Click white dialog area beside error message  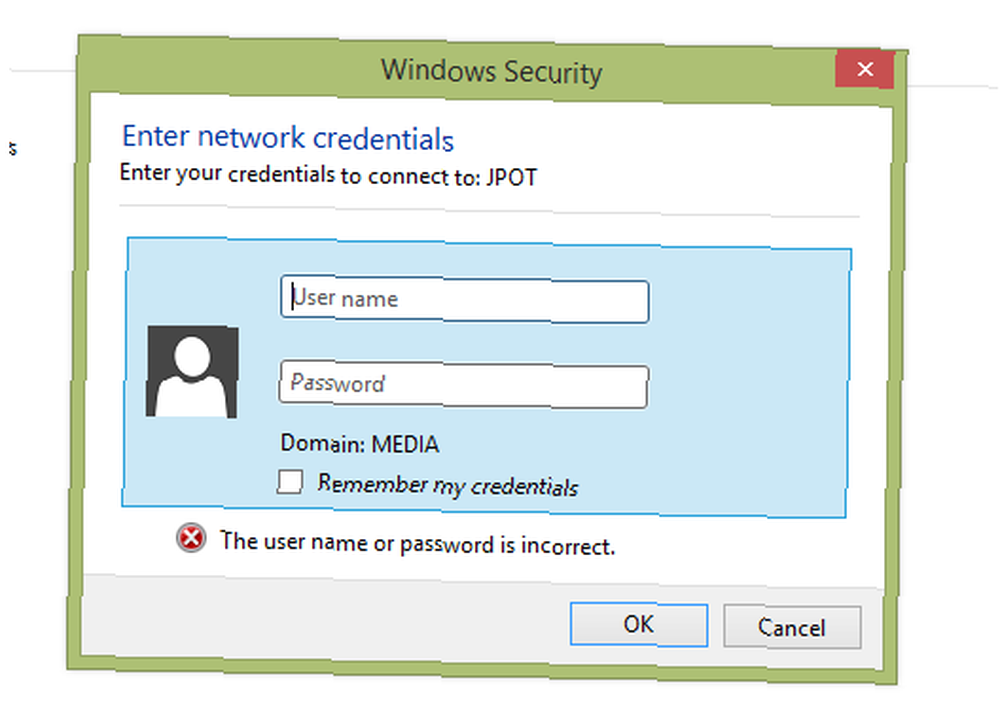tap(746, 548)
